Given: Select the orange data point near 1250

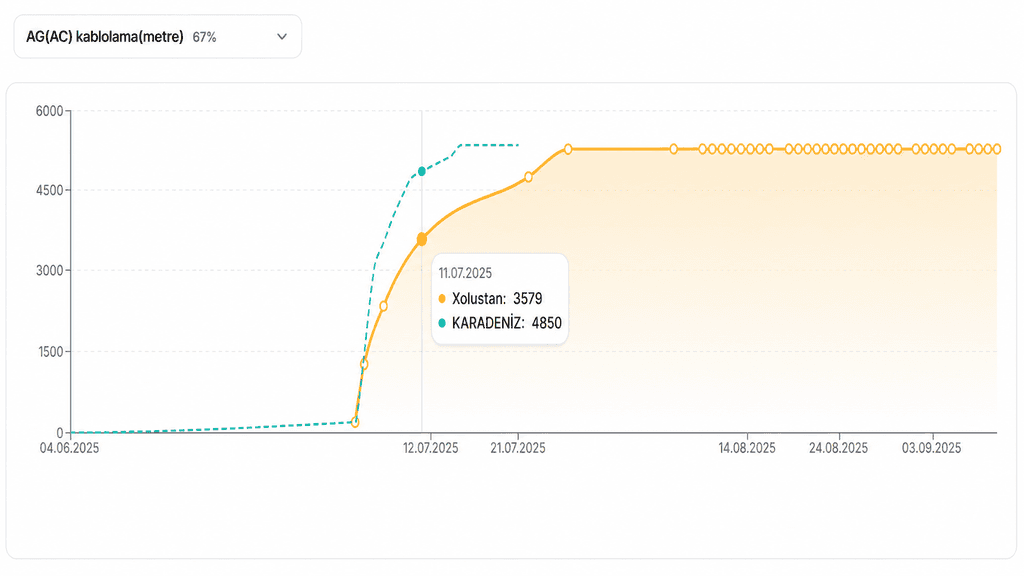Looking at the screenshot, I should (x=364, y=364).
